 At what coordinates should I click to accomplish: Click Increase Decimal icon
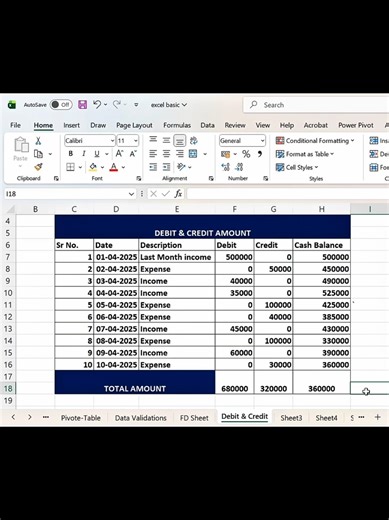click(225, 167)
